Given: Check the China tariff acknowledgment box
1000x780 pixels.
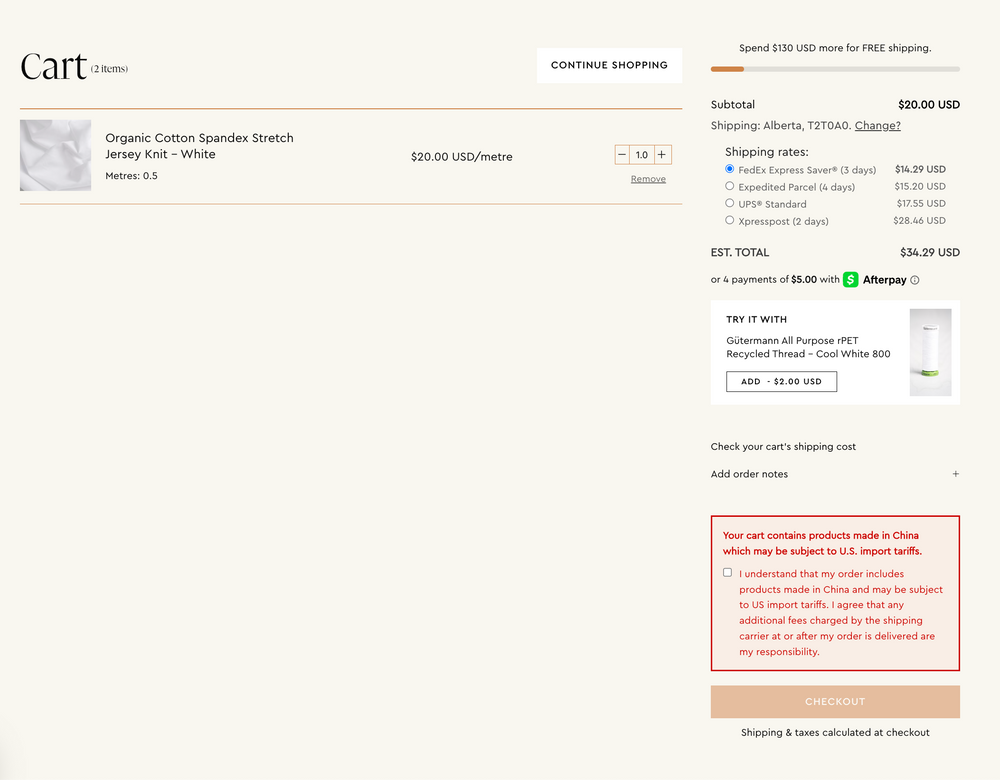Looking at the screenshot, I should click(x=727, y=573).
